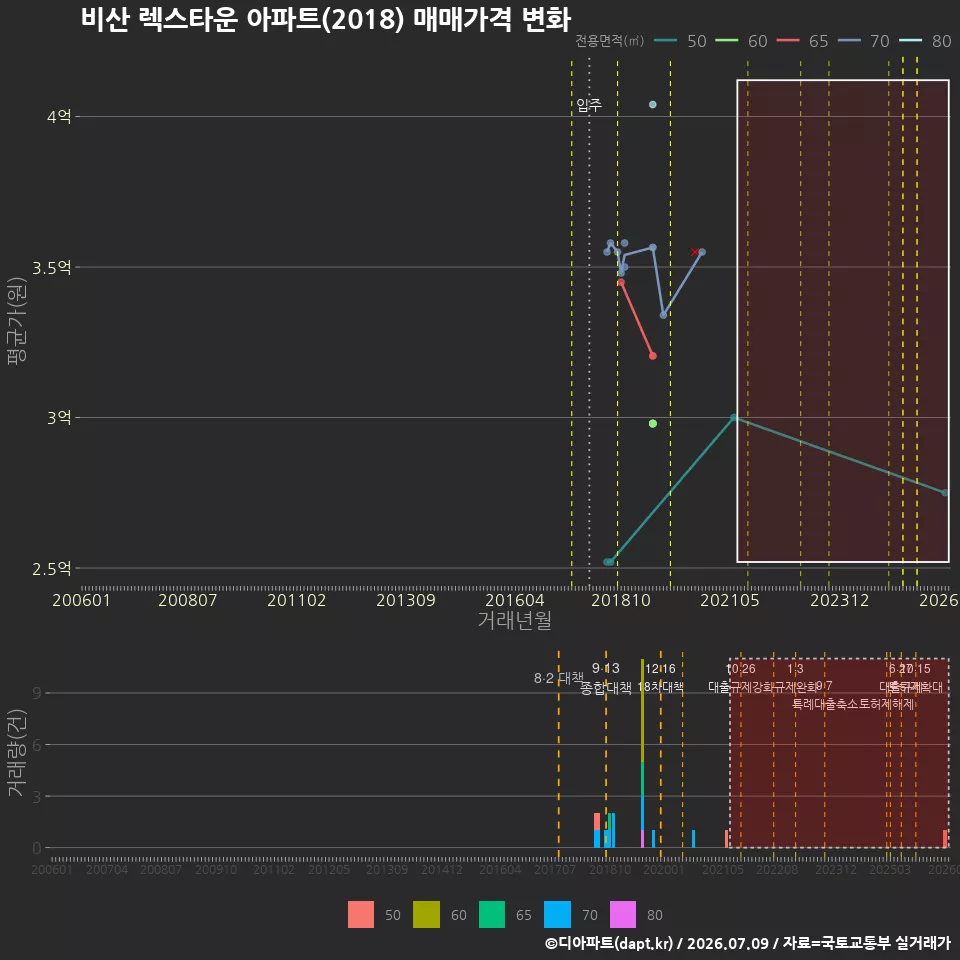This screenshot has width=960, height=960.
Task: Click the 거래량(건) axis title
Action: [x=16, y=753]
